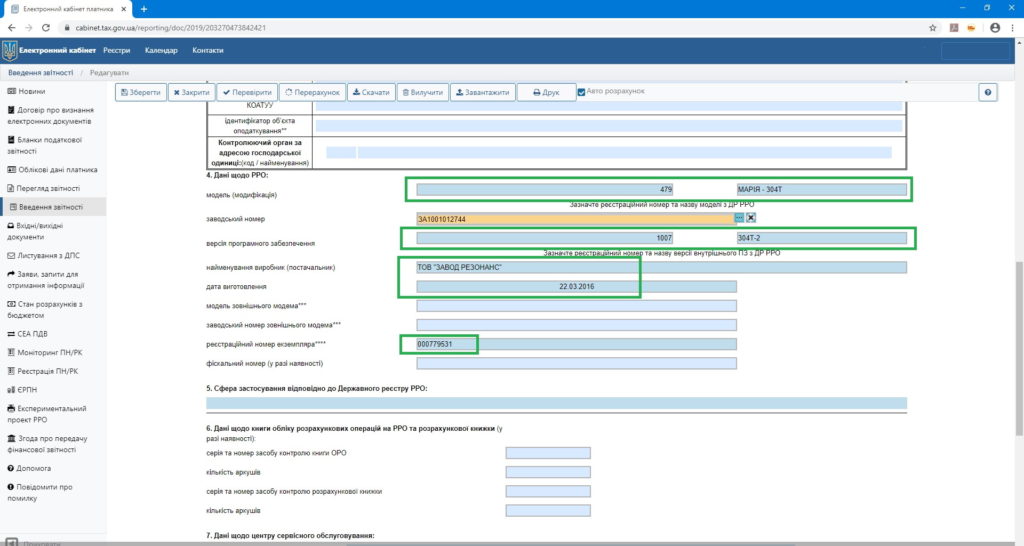Open help via the question mark icon
This screenshot has height=546, width=1024.
[988, 92]
